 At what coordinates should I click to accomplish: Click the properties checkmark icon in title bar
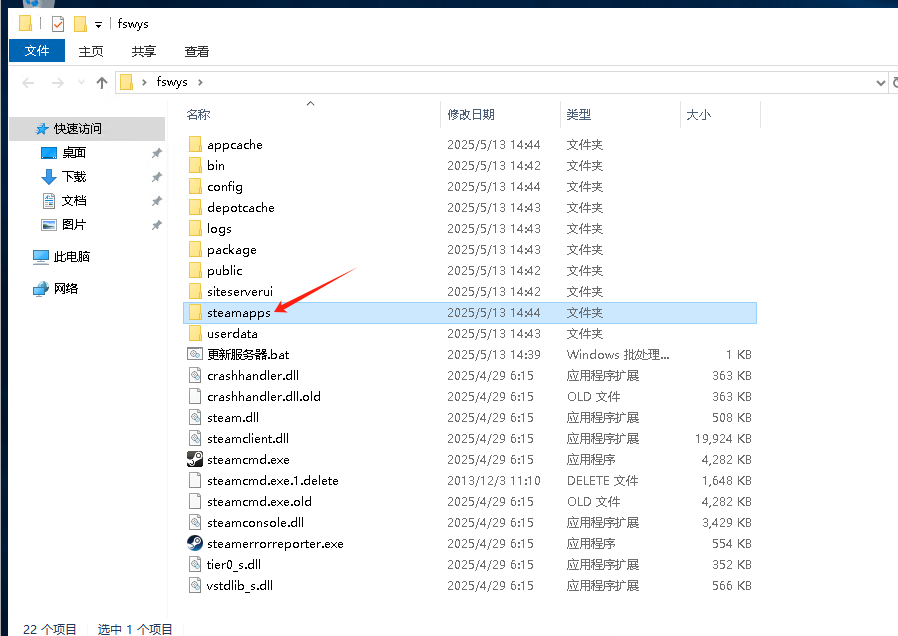point(58,23)
